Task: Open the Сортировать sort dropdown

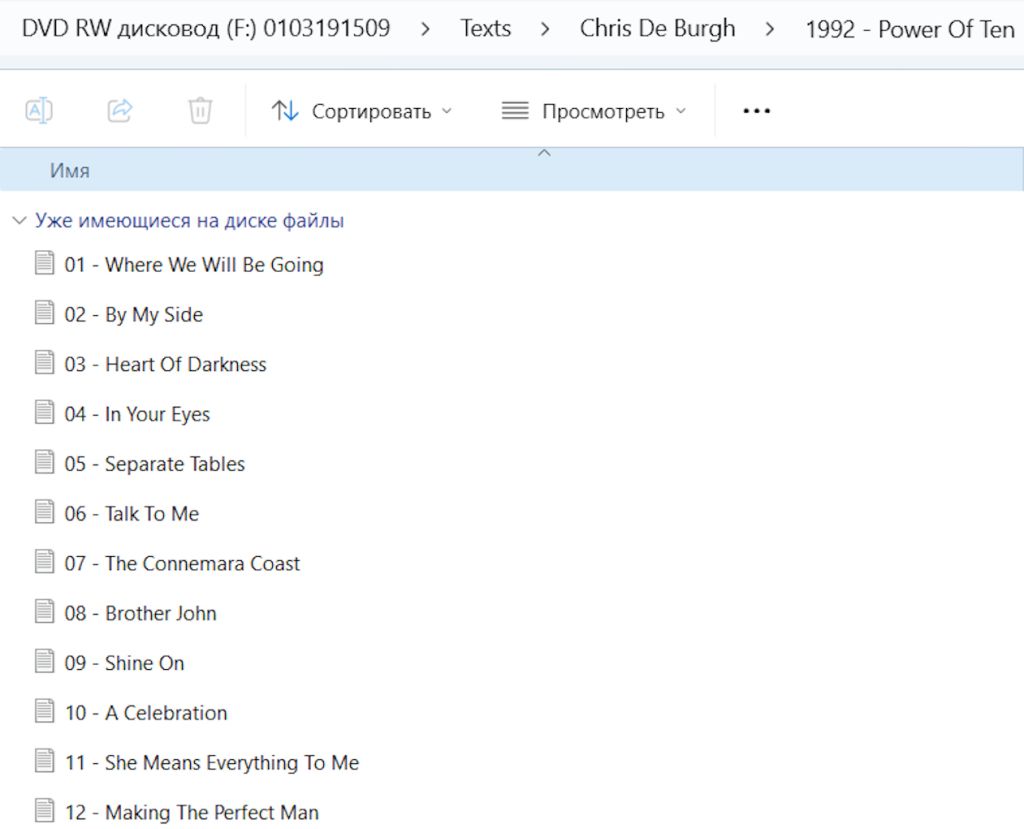Action: click(362, 111)
